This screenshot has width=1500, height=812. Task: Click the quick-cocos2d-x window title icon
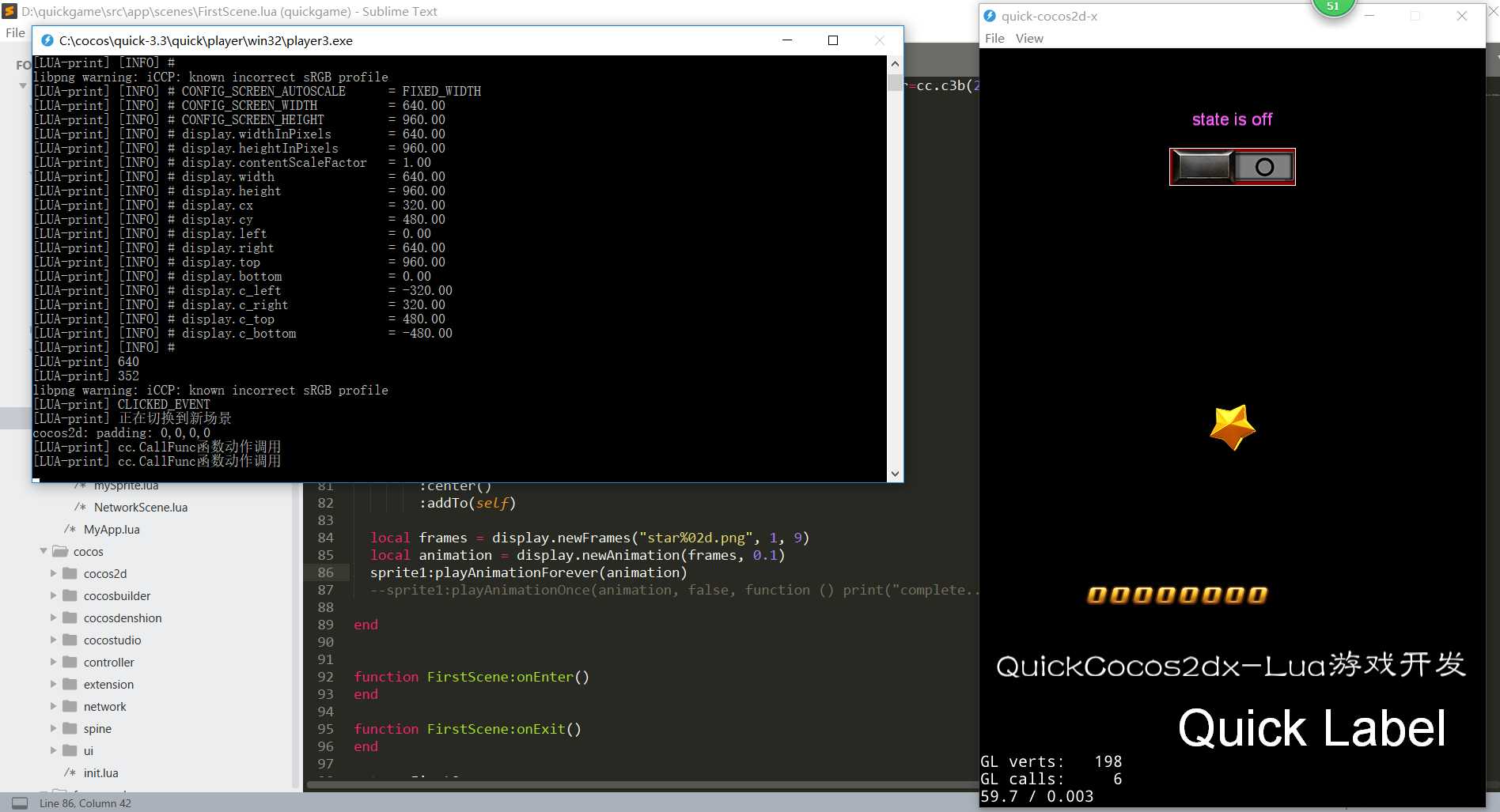(x=990, y=16)
